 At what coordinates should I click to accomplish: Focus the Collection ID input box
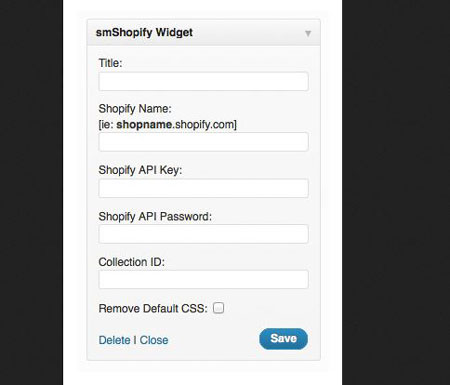(x=203, y=279)
